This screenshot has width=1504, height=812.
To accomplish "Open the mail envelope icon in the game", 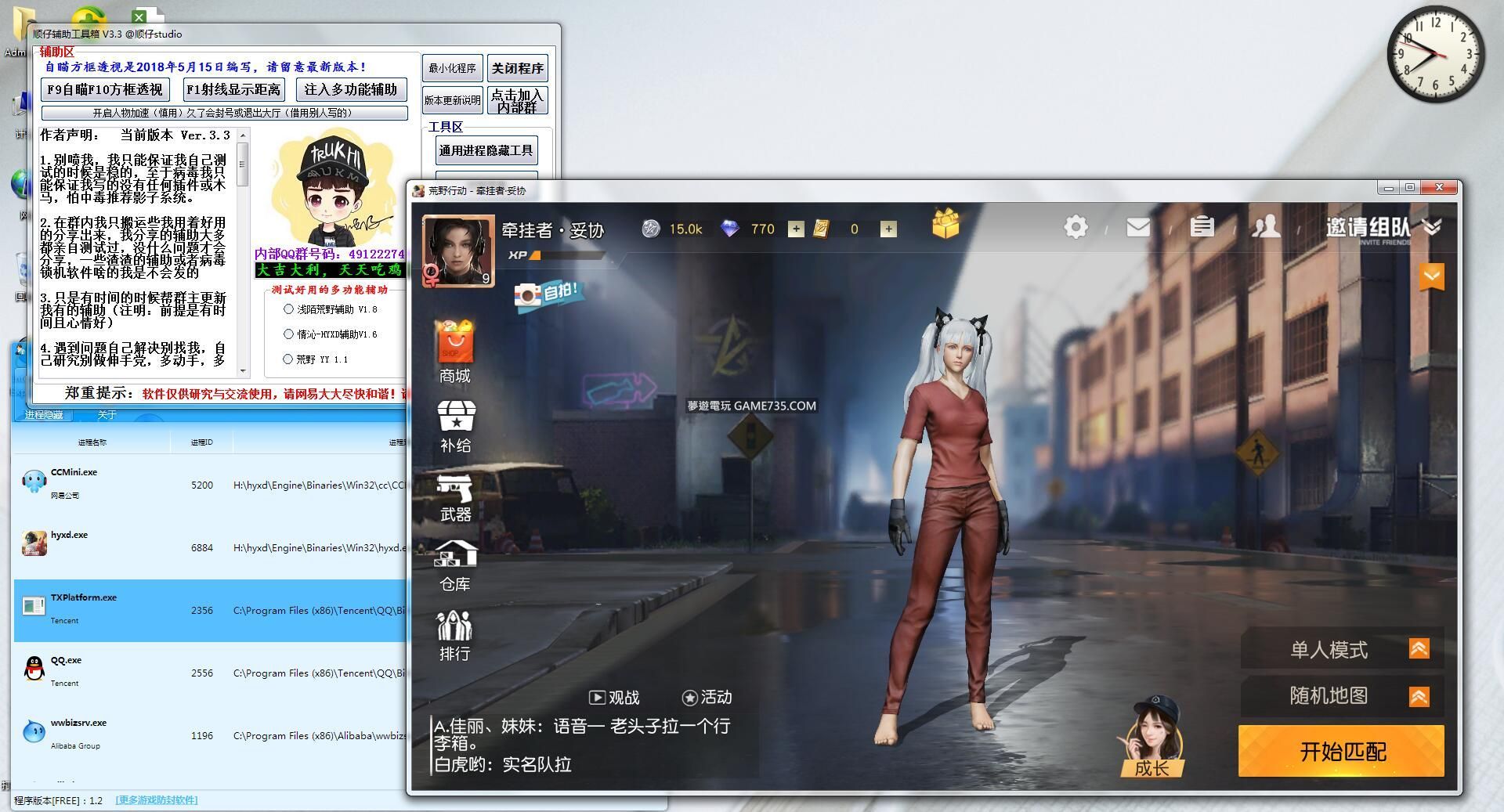I will [x=1138, y=227].
